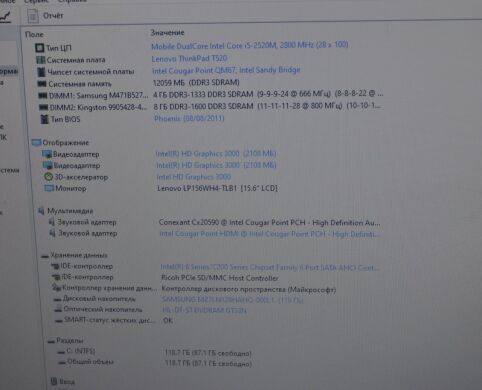Click the first IDE-контроллер icon
482x390 pixels.
(55, 266)
